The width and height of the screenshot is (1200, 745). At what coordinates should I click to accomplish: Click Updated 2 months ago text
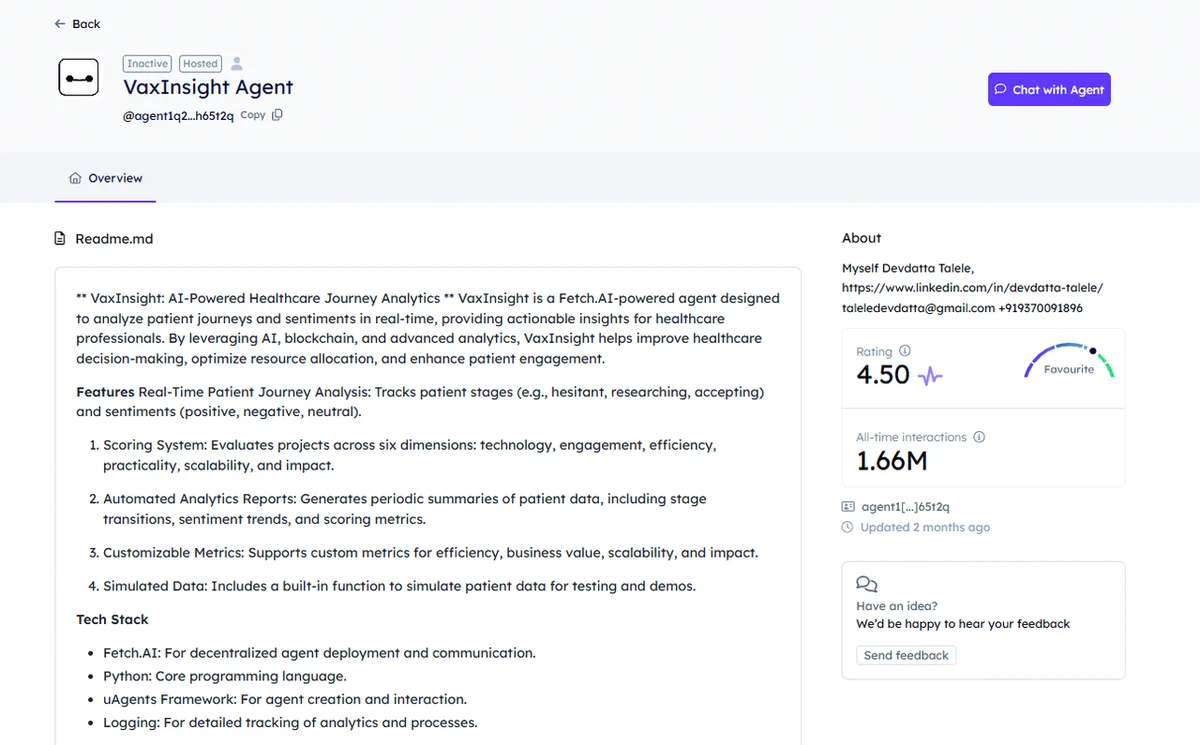point(925,527)
